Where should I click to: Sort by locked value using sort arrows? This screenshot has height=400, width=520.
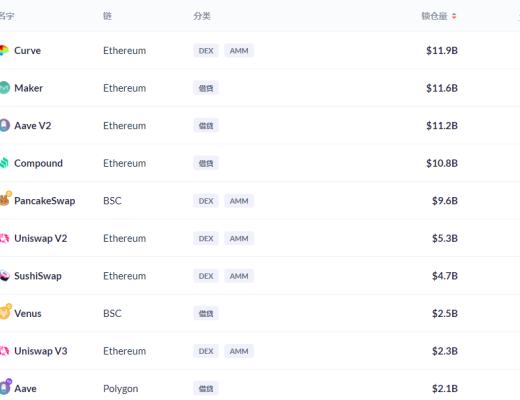pyautogui.click(x=454, y=16)
